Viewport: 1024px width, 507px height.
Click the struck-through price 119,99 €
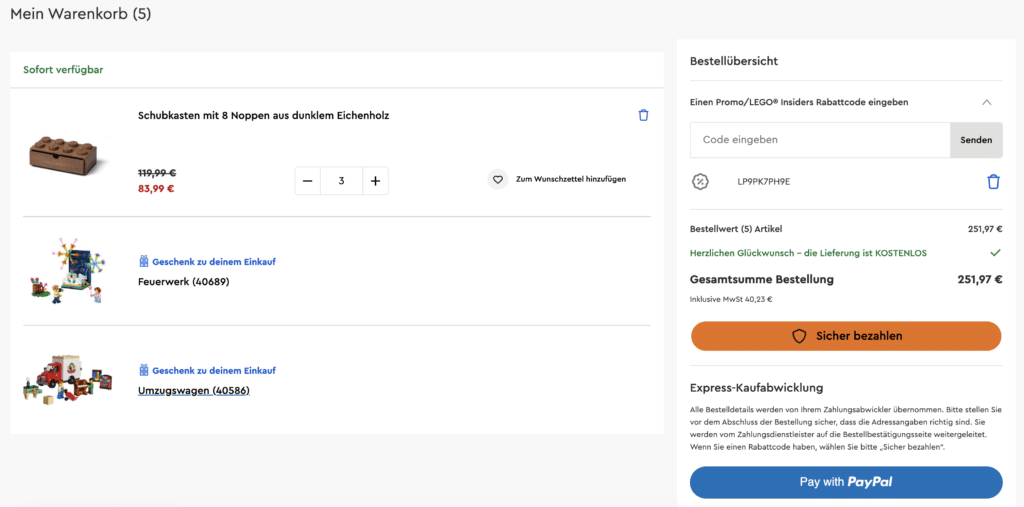[157, 173]
